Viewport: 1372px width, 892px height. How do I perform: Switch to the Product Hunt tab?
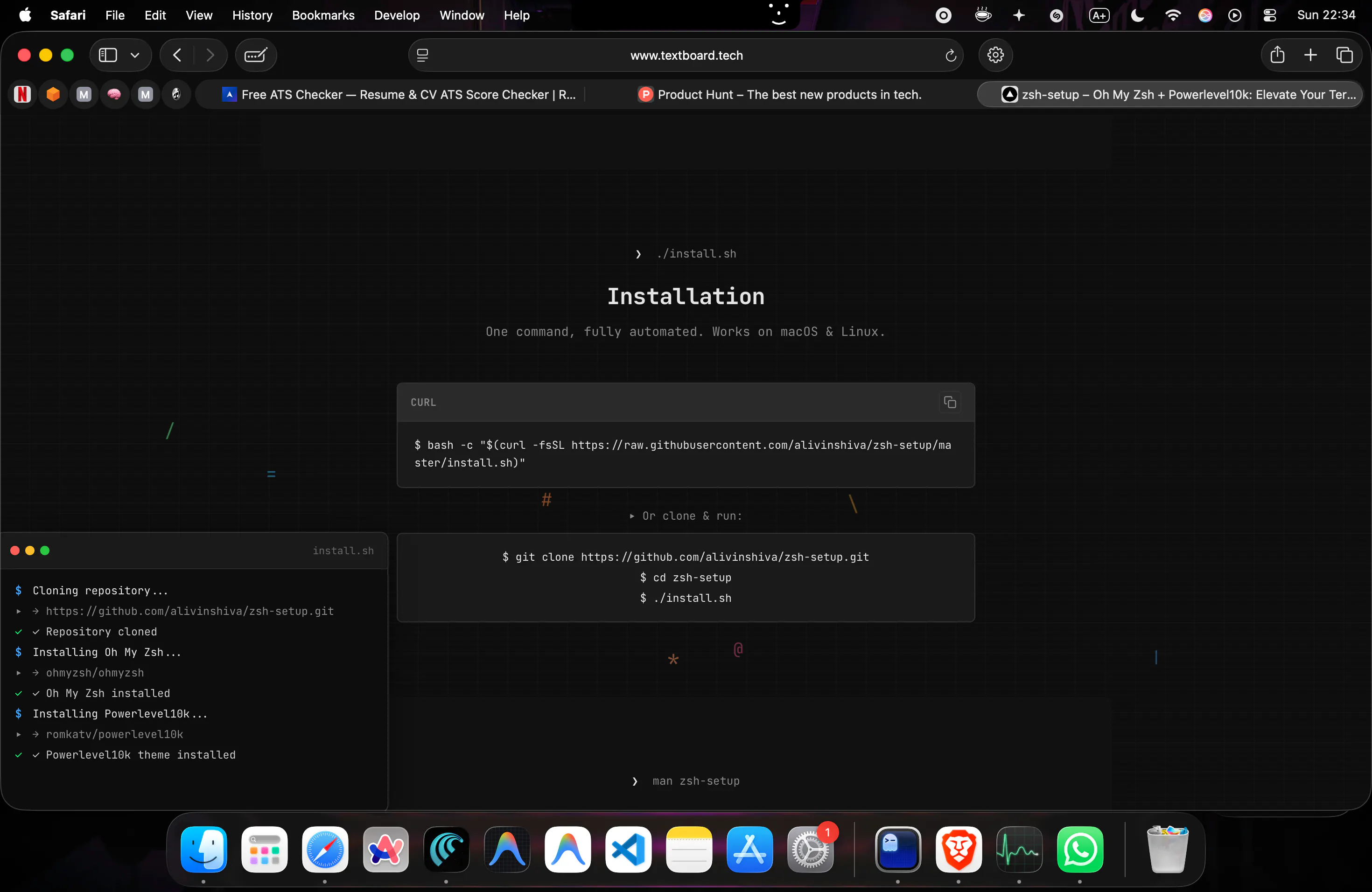(779, 95)
